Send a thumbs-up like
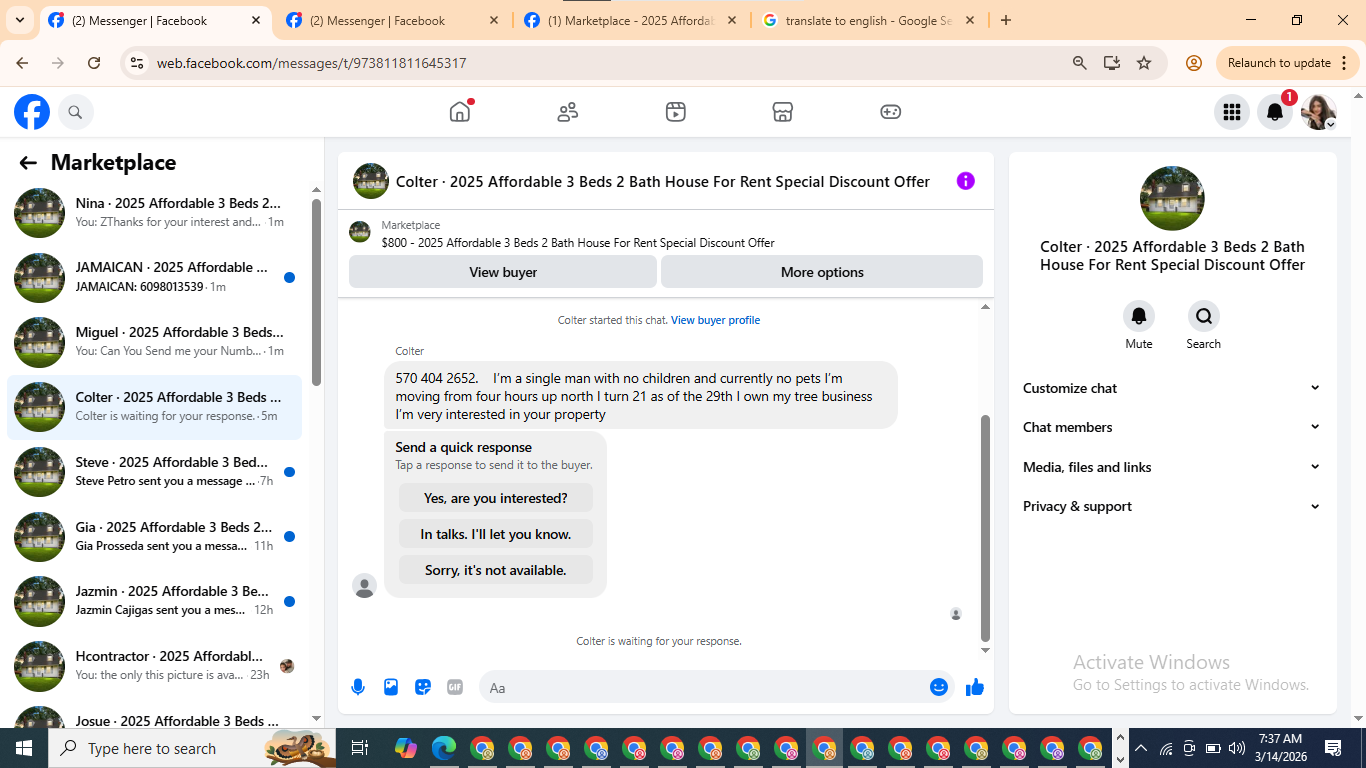1366x768 pixels. point(975,687)
